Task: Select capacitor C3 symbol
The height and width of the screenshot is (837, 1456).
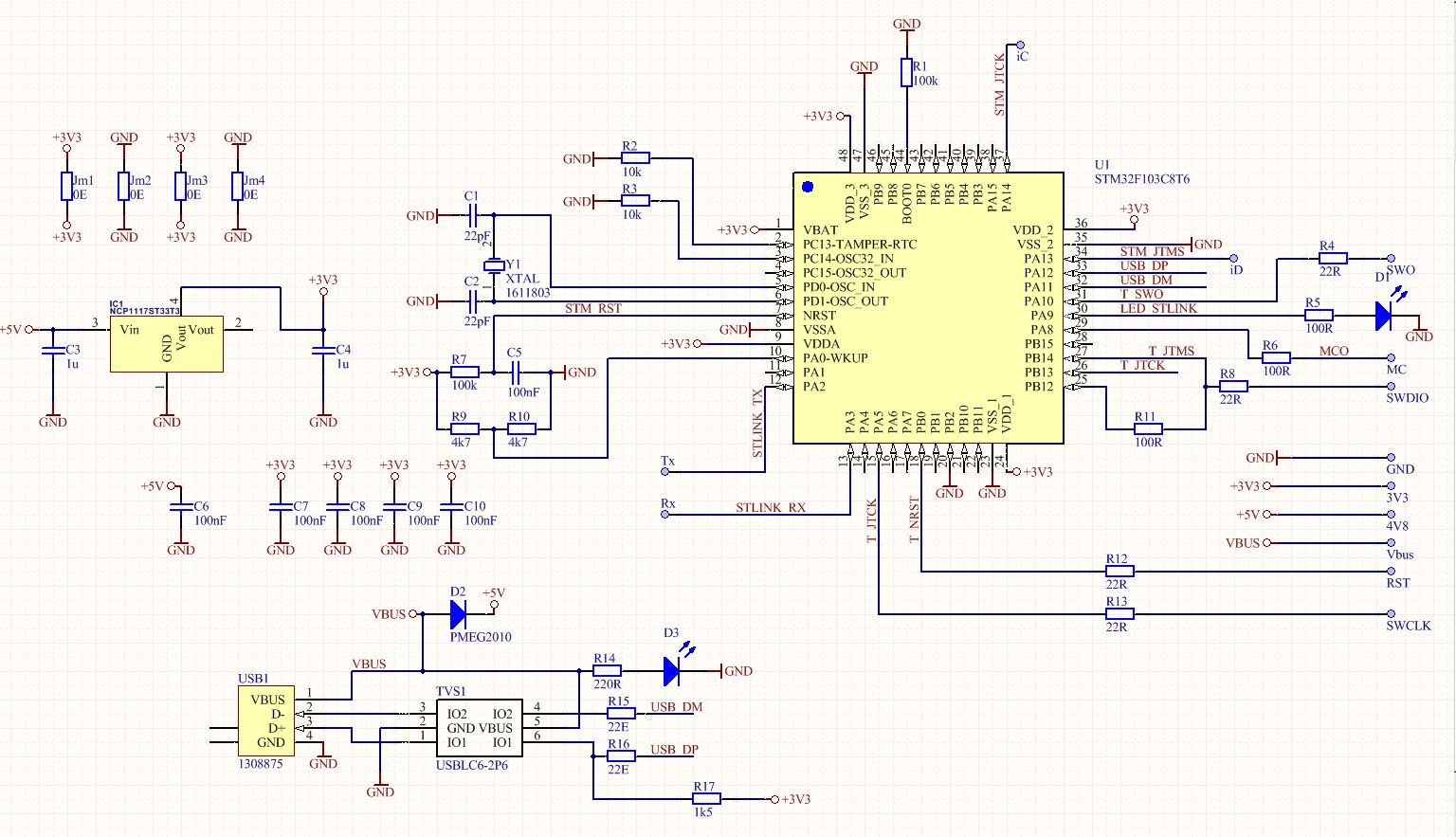Action: tap(52, 351)
